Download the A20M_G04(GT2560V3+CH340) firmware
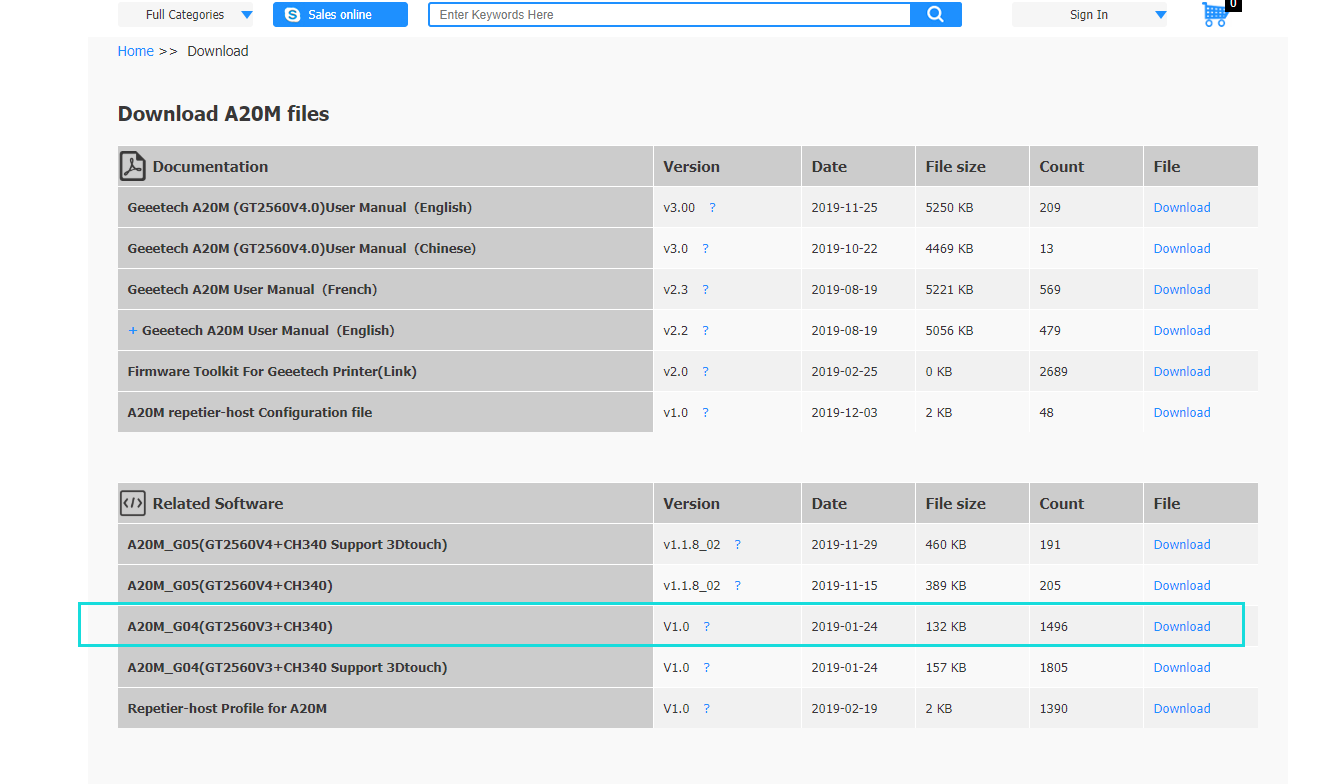This screenshot has height=784, width=1319. [1181, 627]
